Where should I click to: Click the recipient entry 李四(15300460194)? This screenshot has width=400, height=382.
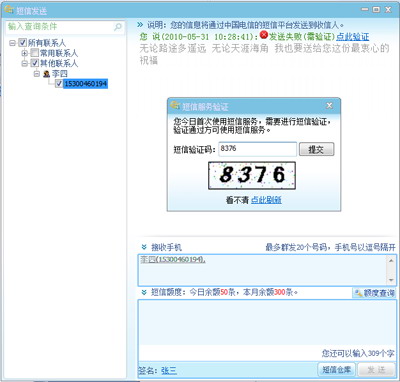point(173,259)
